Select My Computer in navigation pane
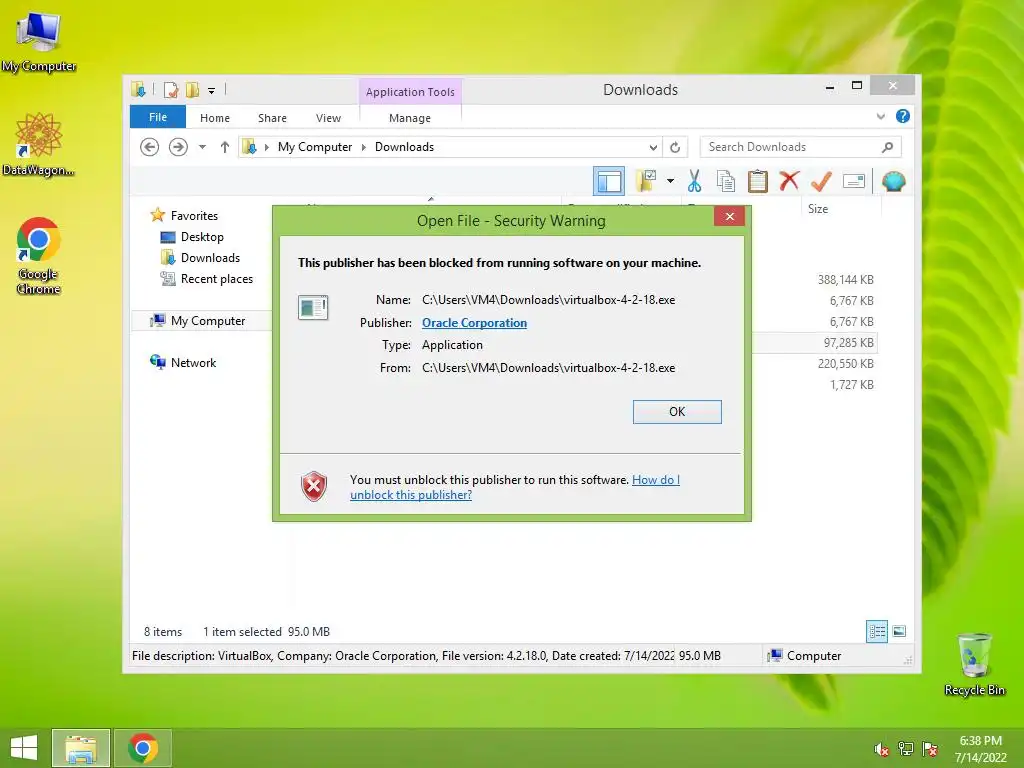 208,321
